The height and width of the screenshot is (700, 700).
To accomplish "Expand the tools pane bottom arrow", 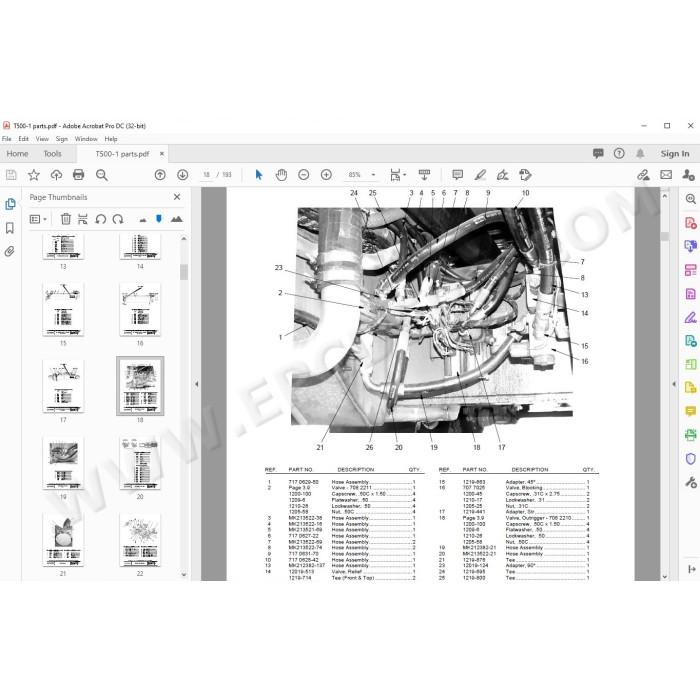I will (692, 569).
